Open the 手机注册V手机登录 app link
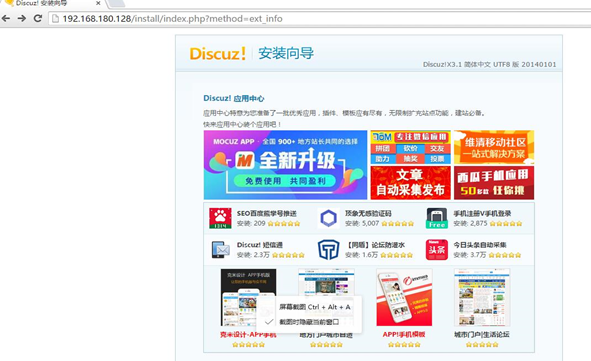This screenshot has width=591, height=361. [x=482, y=213]
